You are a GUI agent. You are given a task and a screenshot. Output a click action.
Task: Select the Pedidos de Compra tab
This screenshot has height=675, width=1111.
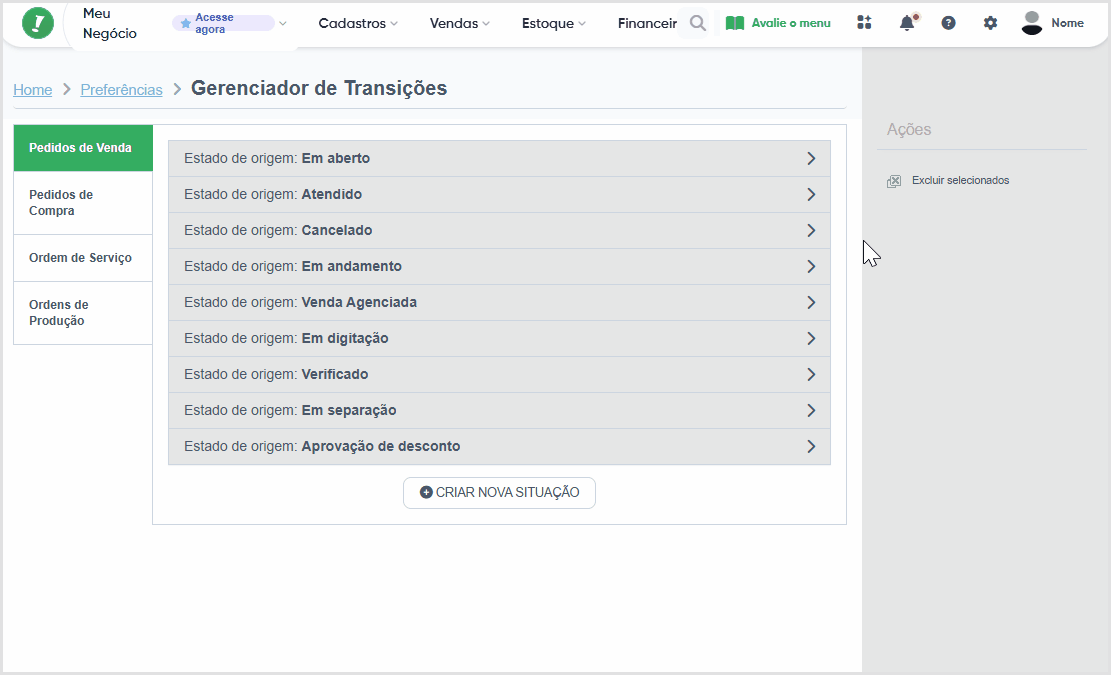coord(83,203)
